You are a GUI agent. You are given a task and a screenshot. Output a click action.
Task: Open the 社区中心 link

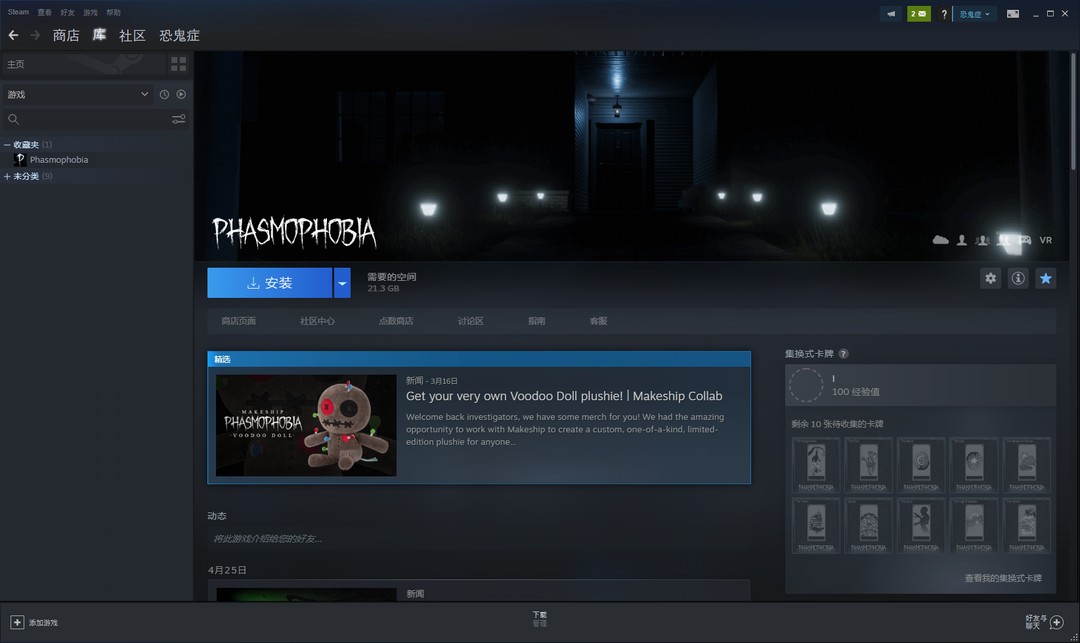(317, 321)
